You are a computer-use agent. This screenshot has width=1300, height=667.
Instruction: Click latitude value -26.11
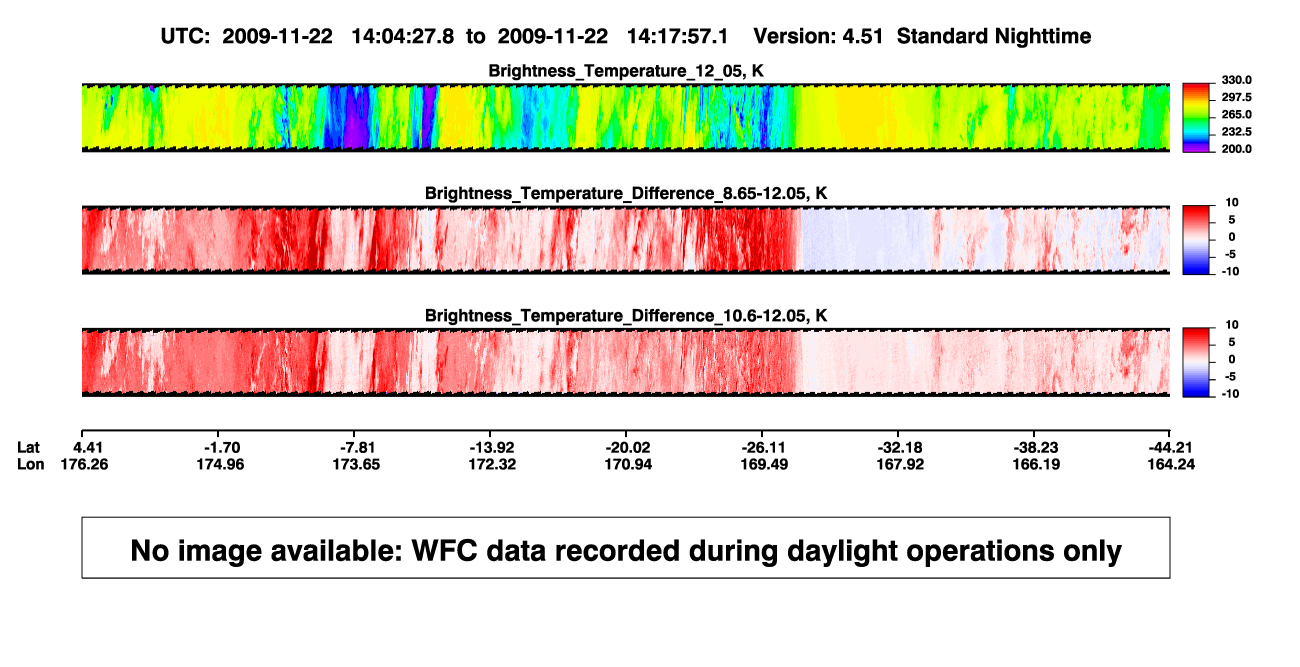[765, 447]
